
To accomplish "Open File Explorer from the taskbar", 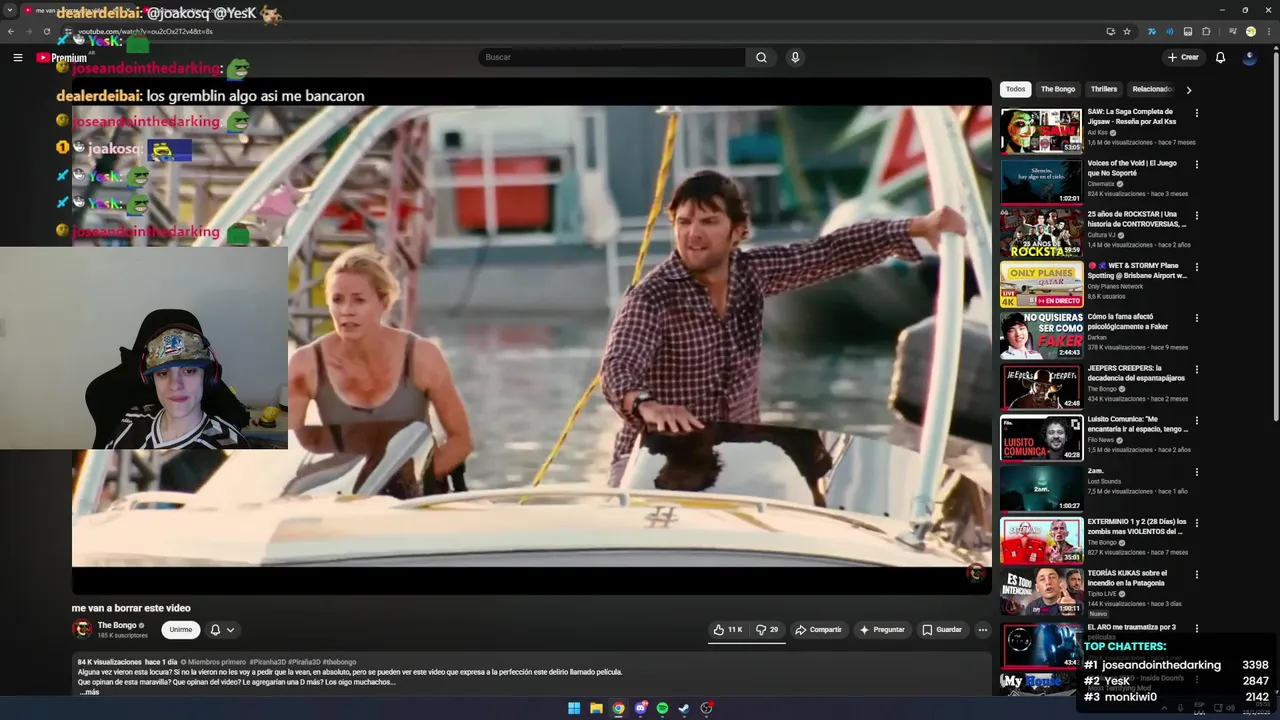I will pyautogui.click(x=596, y=708).
